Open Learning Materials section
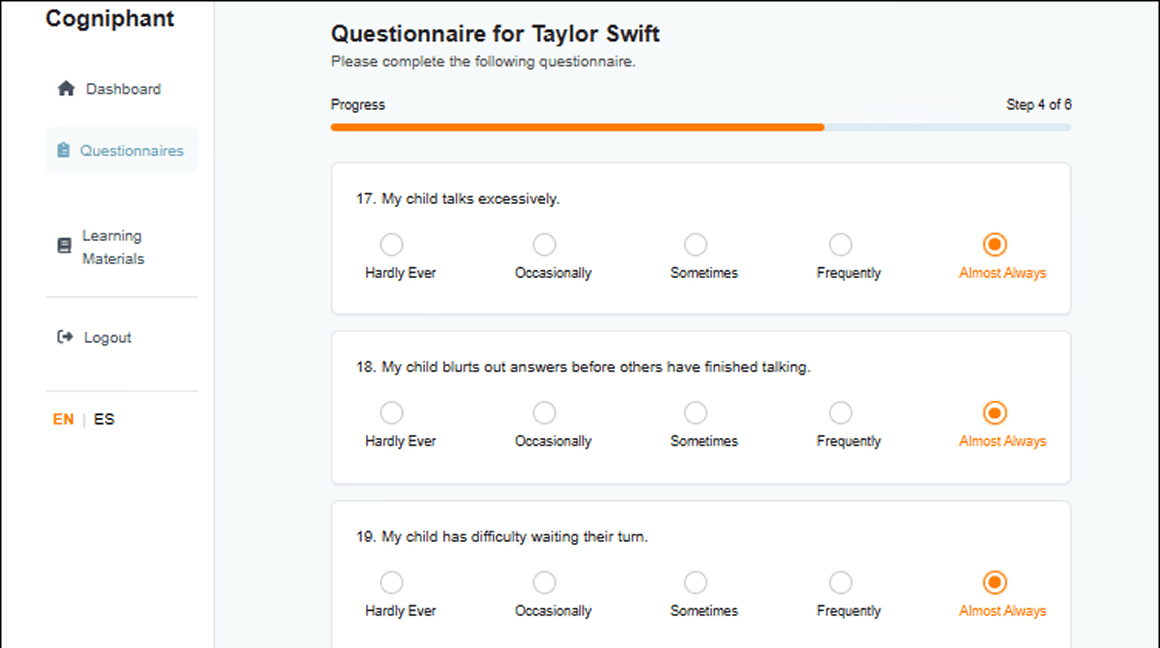This screenshot has height=648, width=1160. click(112, 247)
